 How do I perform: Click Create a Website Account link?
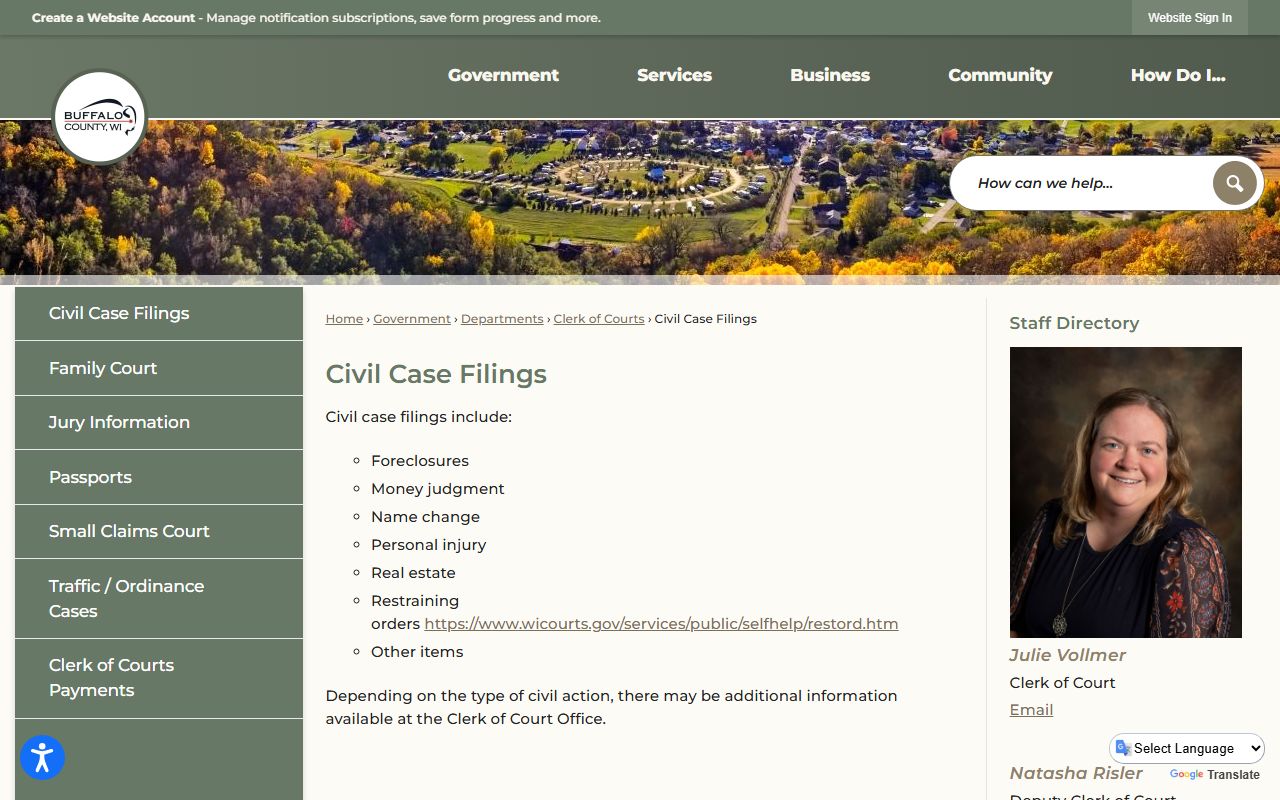[x=113, y=18]
